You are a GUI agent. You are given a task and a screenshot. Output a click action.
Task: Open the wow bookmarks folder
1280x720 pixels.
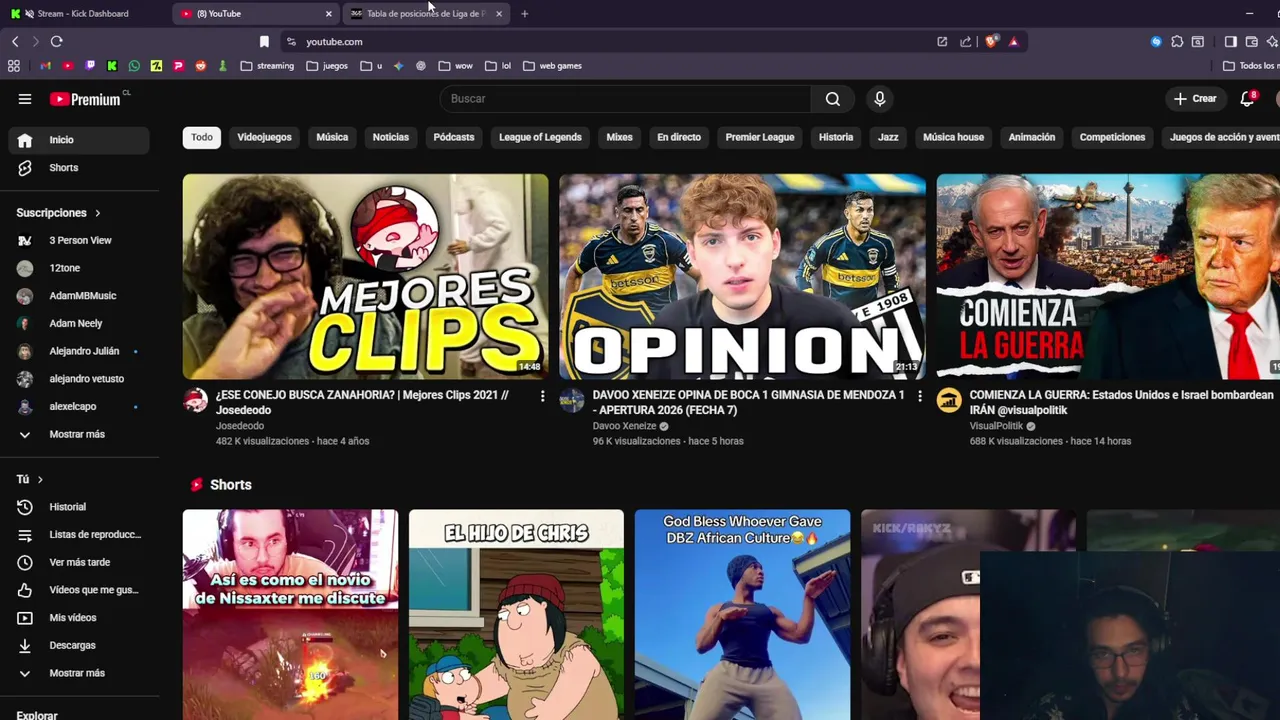pyautogui.click(x=455, y=66)
